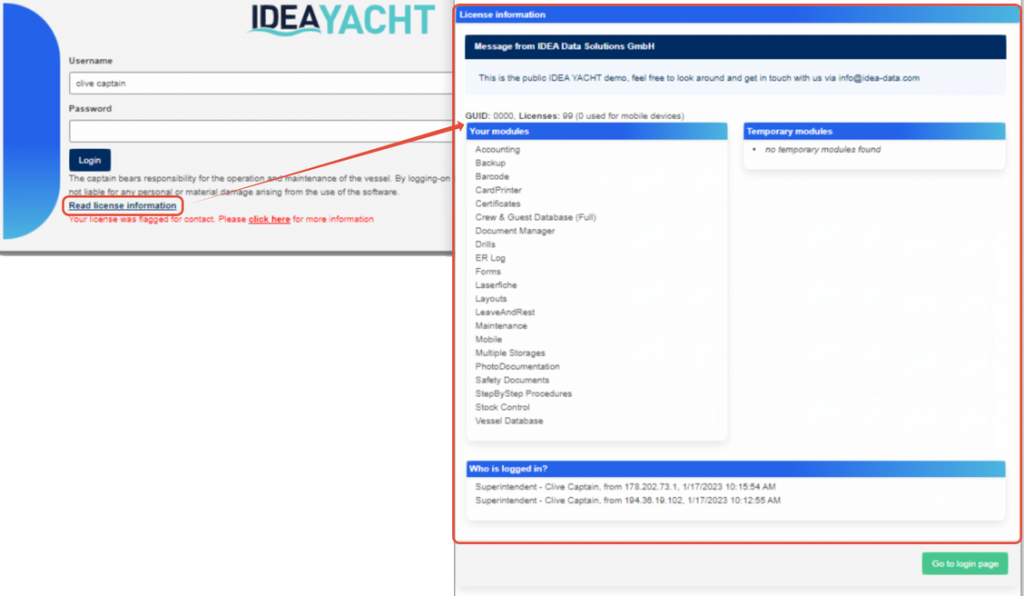Select the Barcode module entry

coord(492,177)
